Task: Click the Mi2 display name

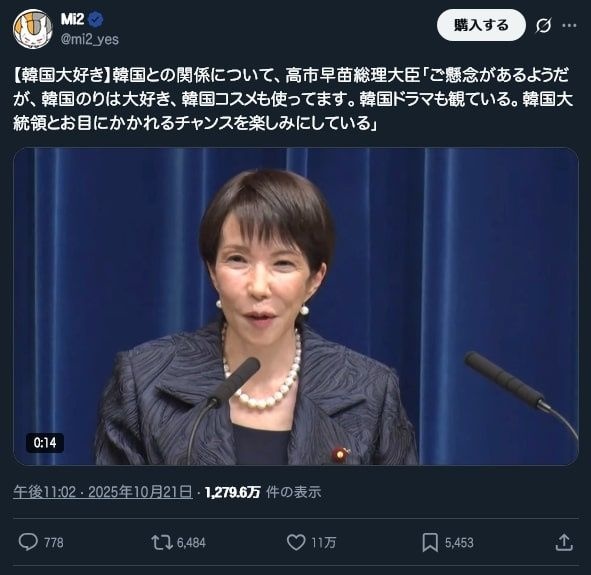Action: click(x=72, y=19)
